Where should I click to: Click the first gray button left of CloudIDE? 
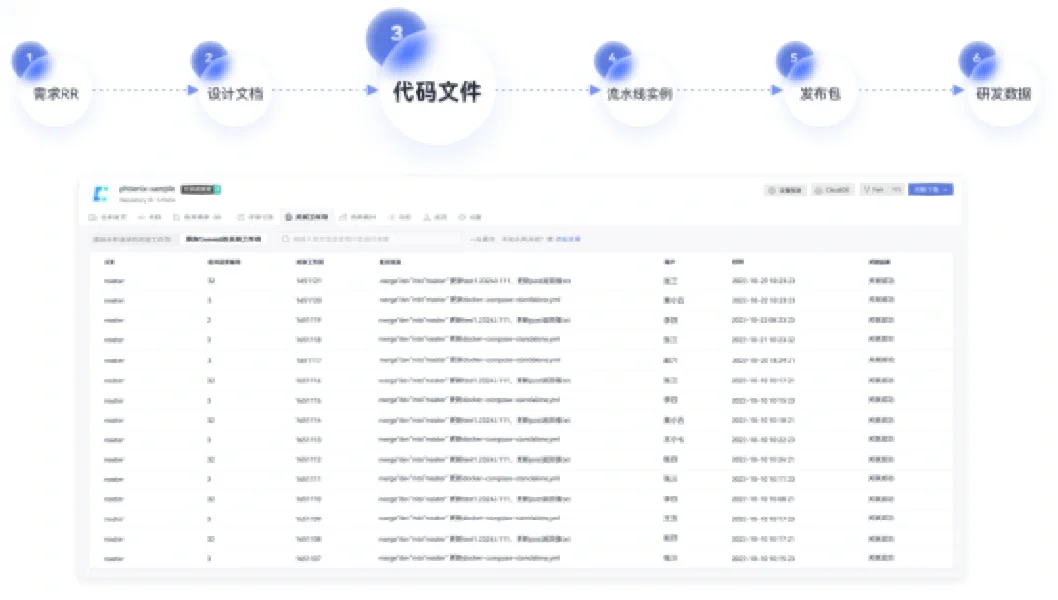coord(785,190)
